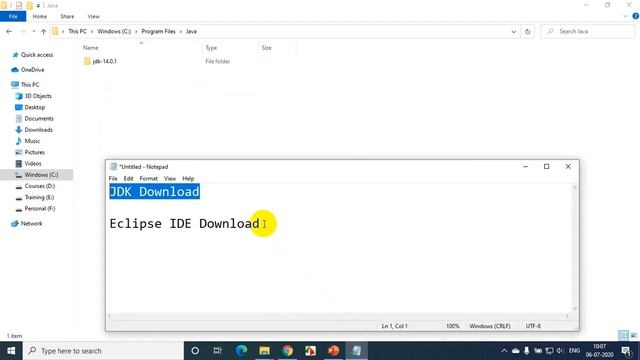Switch to large icons view in status bar
Viewport: 640px width, 360px height.
[633, 336]
